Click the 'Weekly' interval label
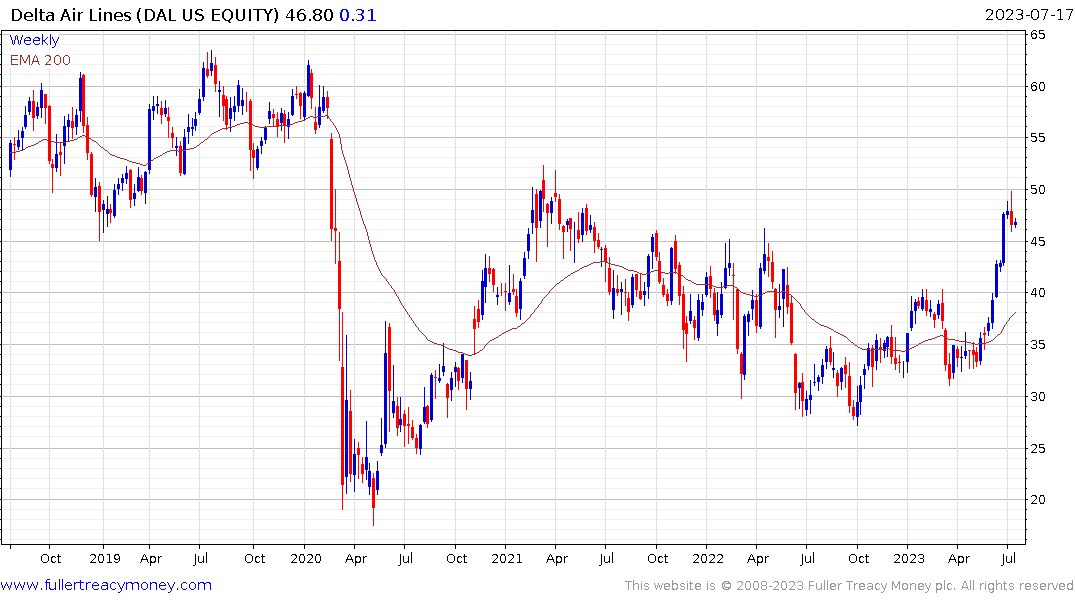The width and height of the screenshot is (1075, 600). (x=34, y=40)
